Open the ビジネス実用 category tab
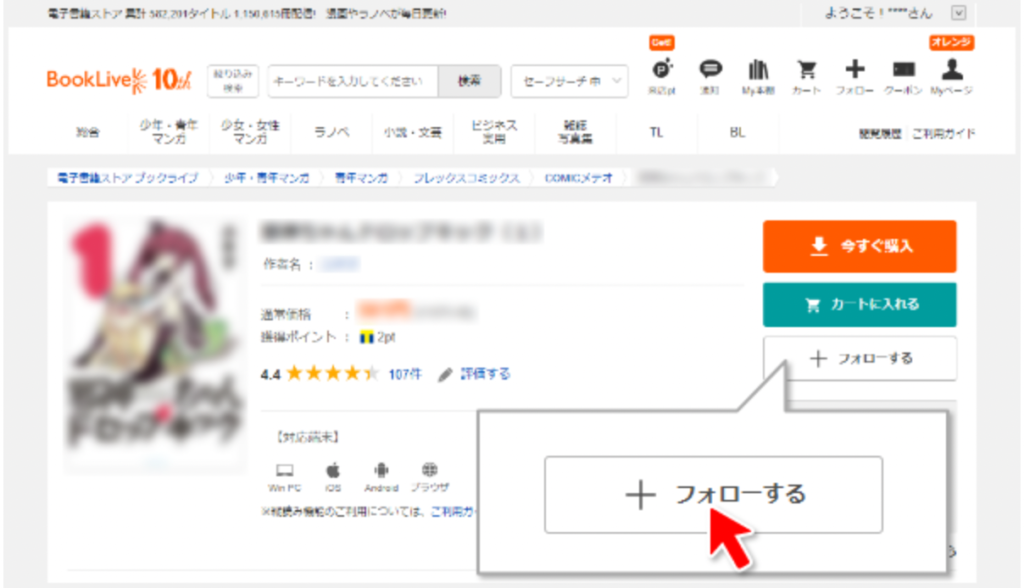Image resolution: width=1024 pixels, height=588 pixels. click(494, 133)
